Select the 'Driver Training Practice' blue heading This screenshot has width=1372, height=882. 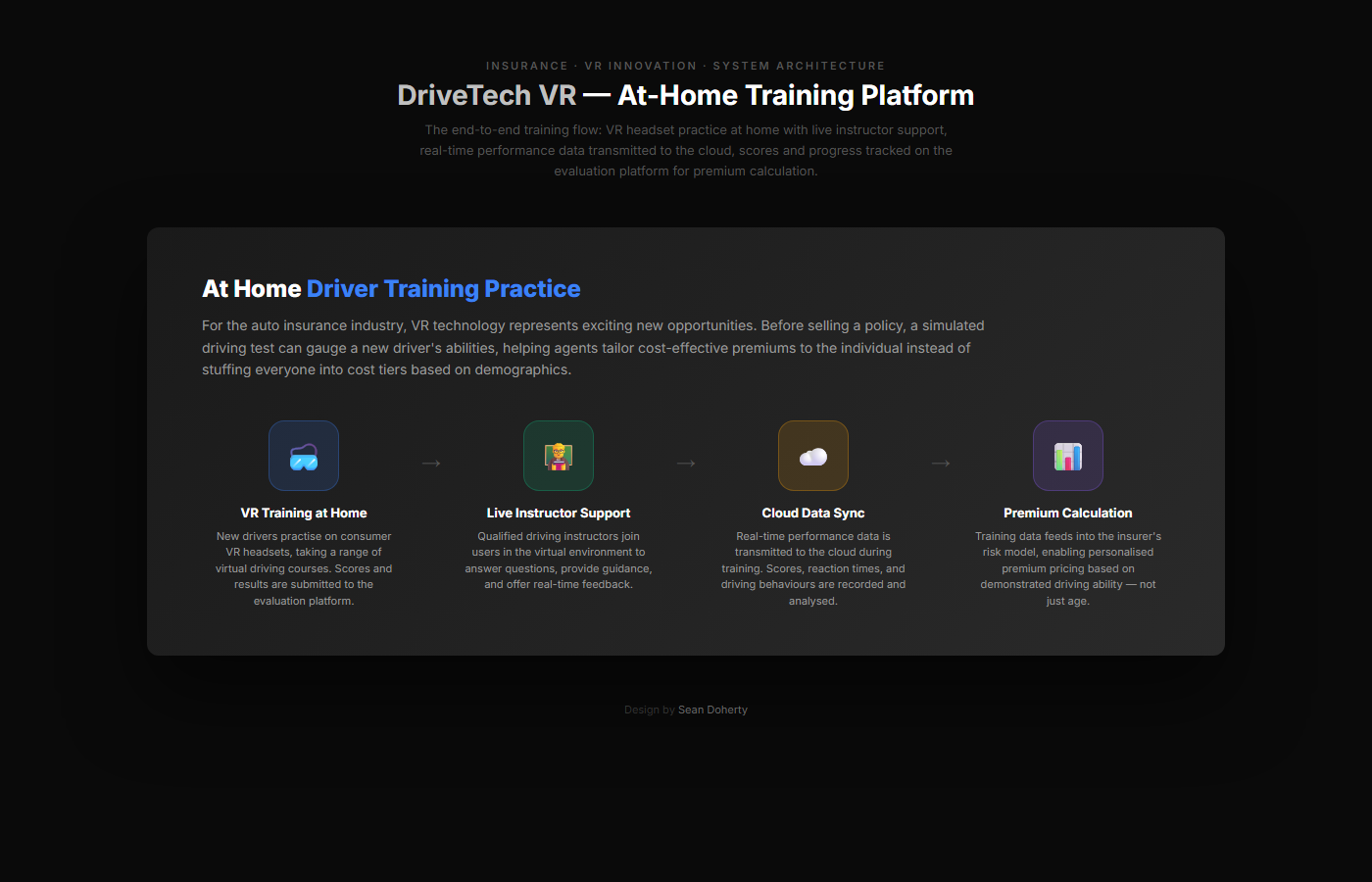click(443, 288)
